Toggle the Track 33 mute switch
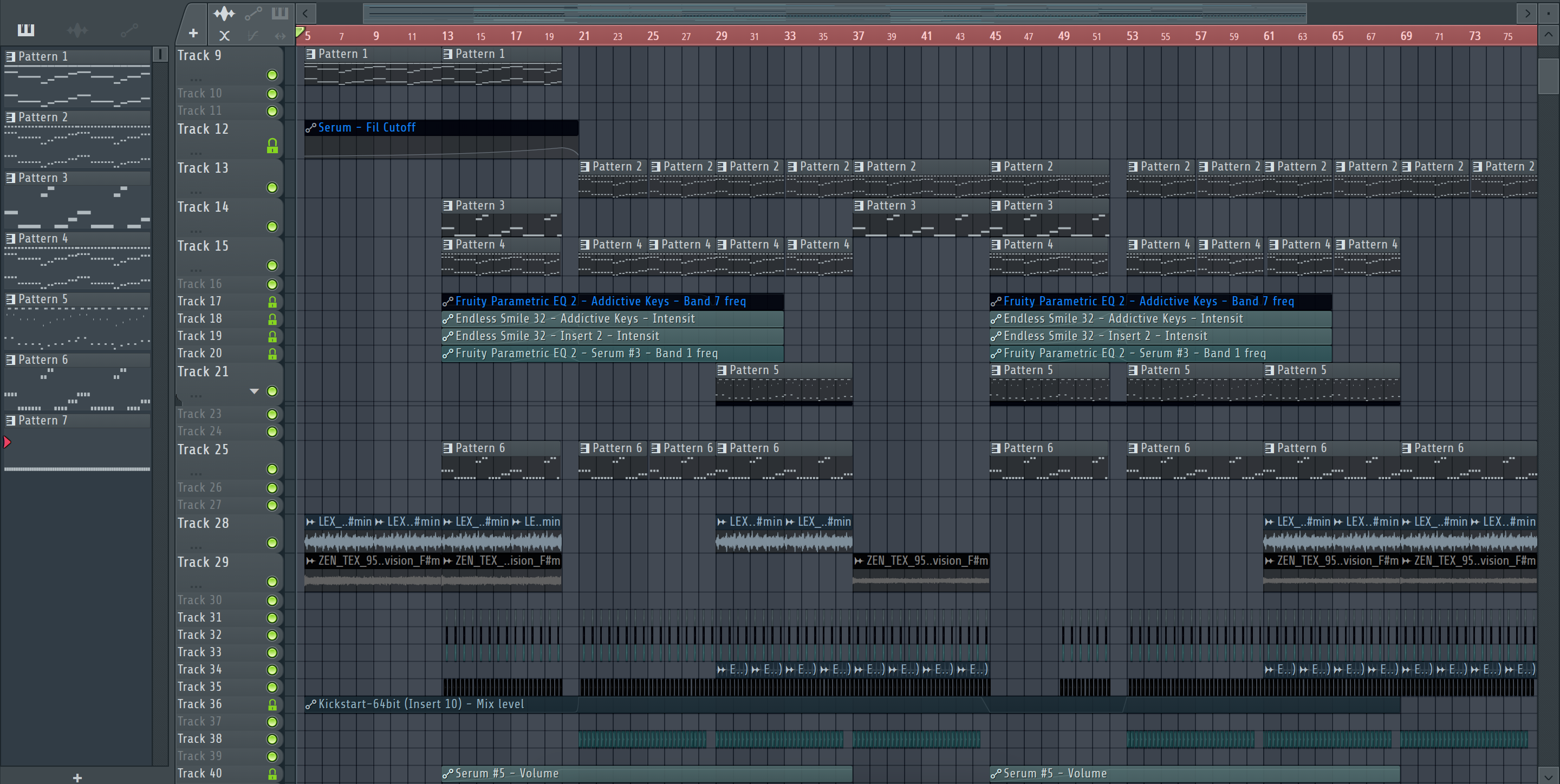The image size is (1560, 784). click(x=272, y=652)
